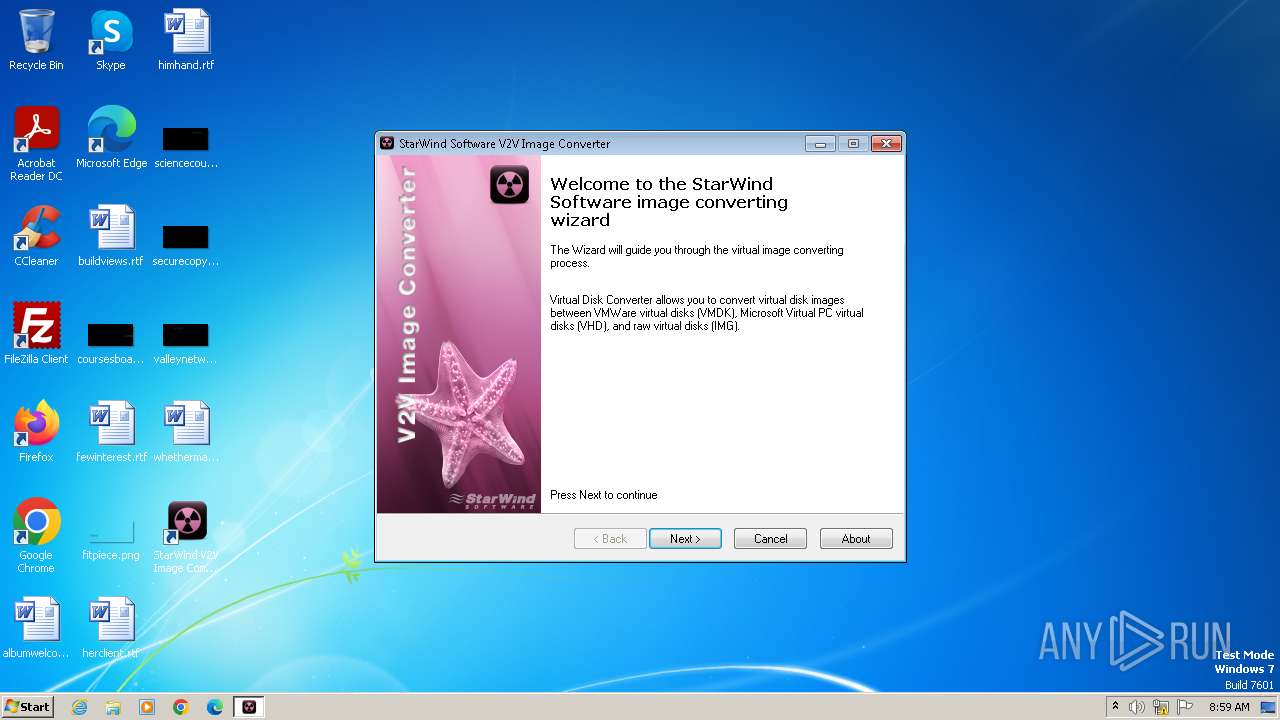The image size is (1280, 720).
Task: Open Windows Explorer folder in taskbar
Action: click(113, 707)
